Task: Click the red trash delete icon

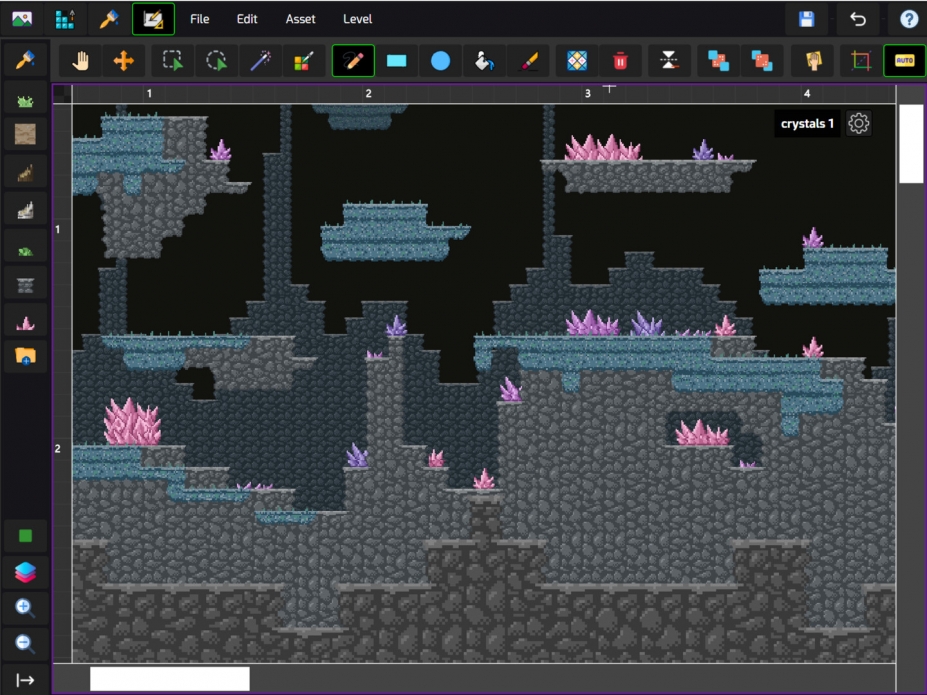Action: 620,61
